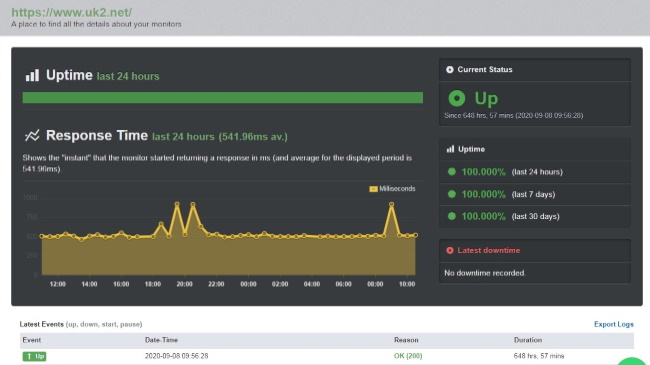Select the event date 2020-09-08 09:56:28
Screen dimensions: 650x365
177,356
